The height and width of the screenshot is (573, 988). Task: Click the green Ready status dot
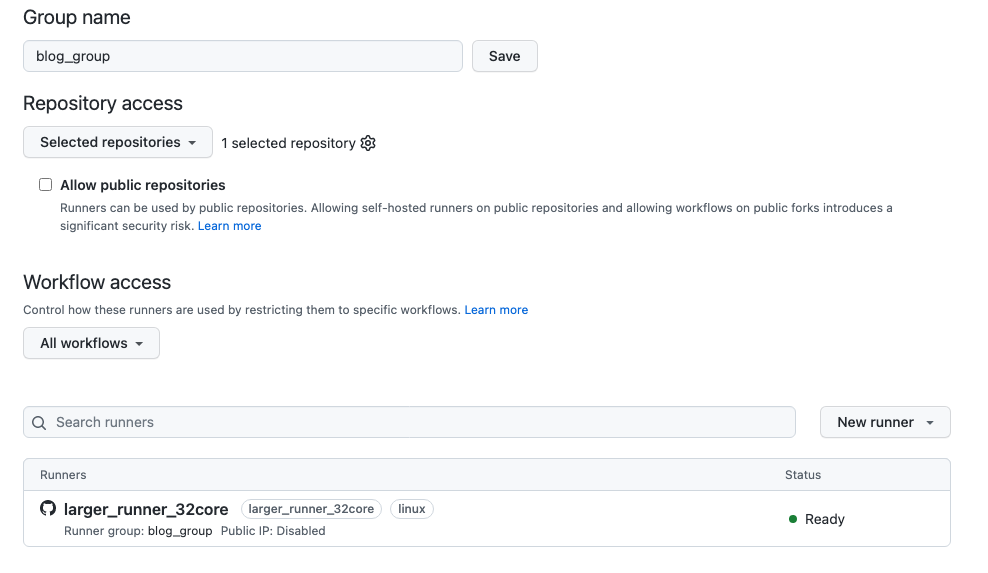[x=793, y=519]
